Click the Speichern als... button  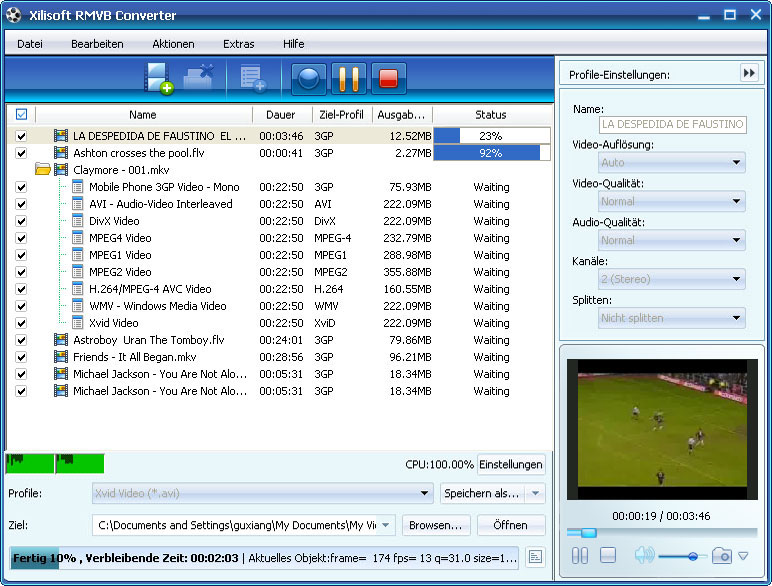(x=482, y=493)
